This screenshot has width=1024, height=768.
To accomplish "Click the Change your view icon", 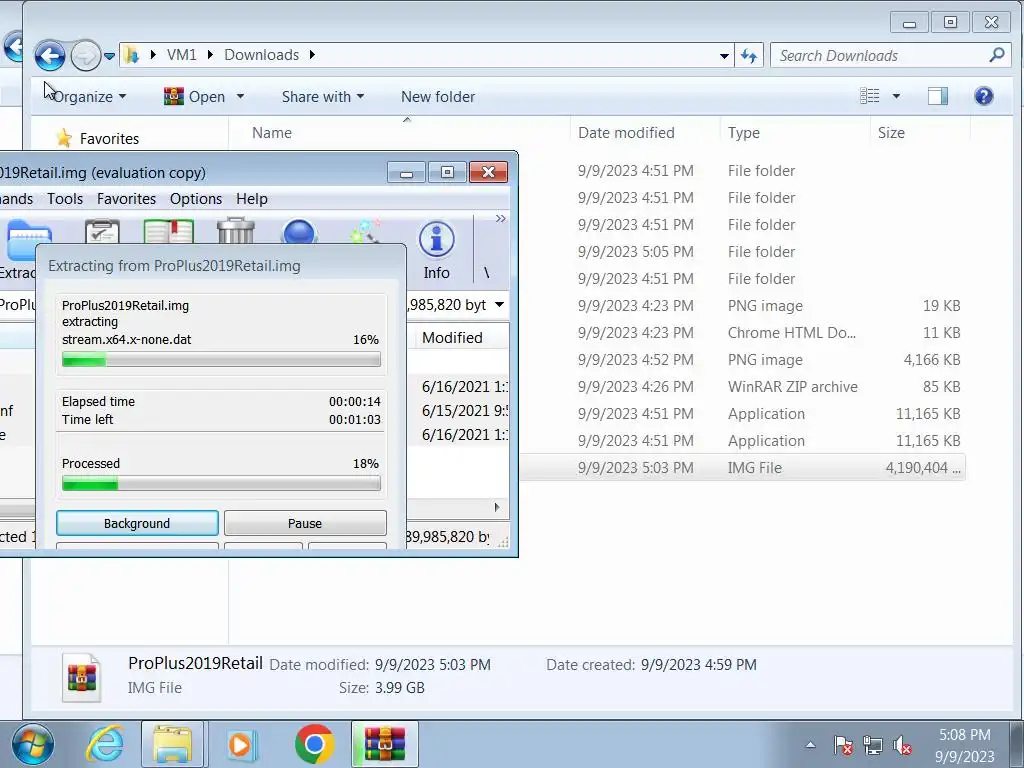I will (869, 96).
